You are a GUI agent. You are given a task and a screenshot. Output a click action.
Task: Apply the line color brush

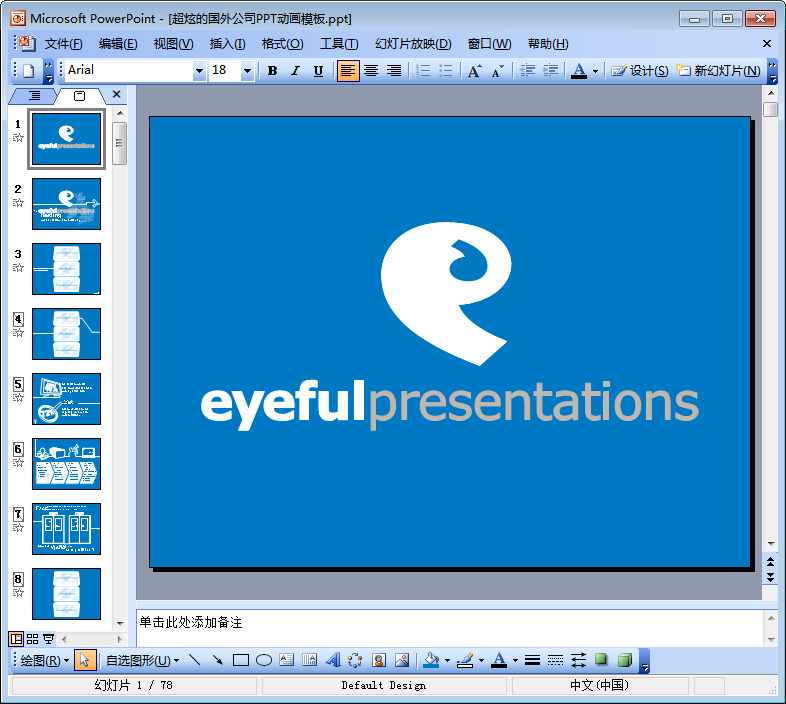465,660
